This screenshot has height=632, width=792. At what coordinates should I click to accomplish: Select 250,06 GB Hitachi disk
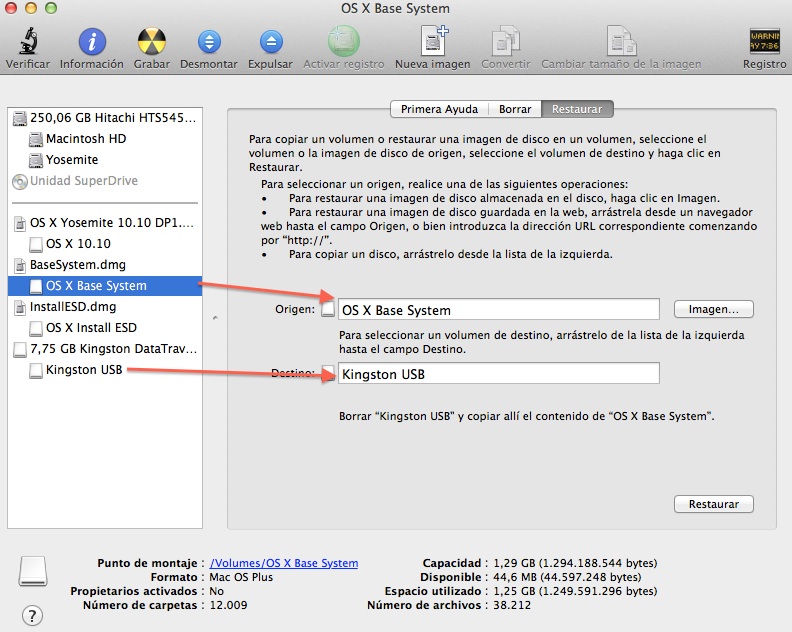pos(105,118)
